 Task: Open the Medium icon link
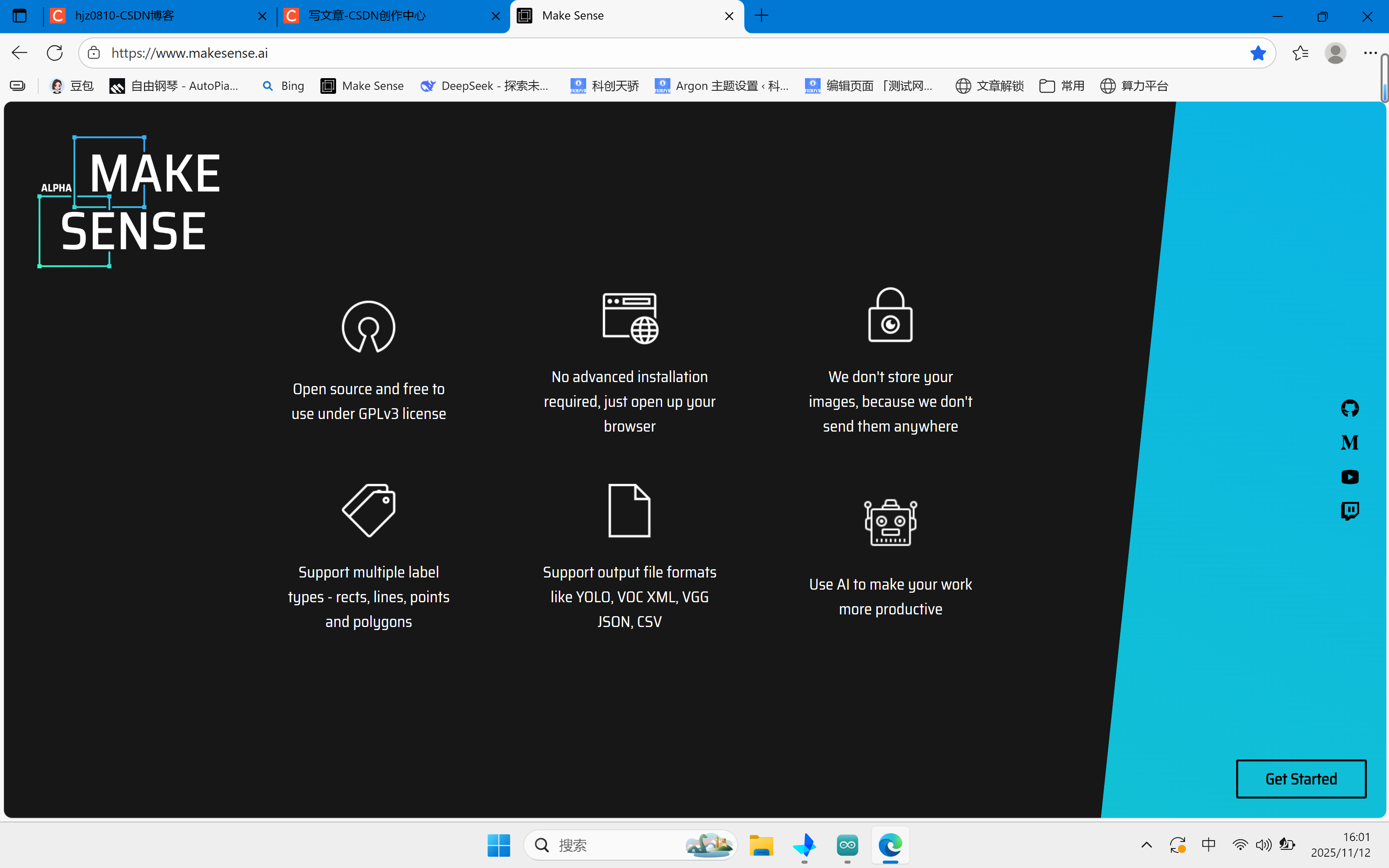1349,442
